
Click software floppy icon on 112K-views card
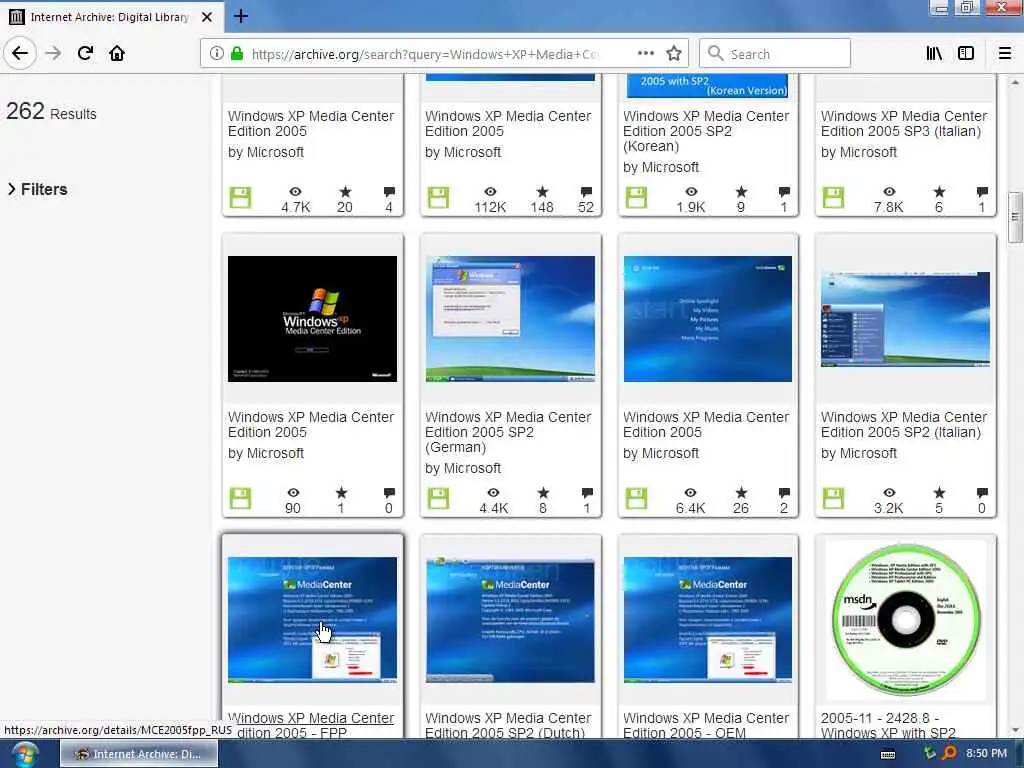[438, 198]
